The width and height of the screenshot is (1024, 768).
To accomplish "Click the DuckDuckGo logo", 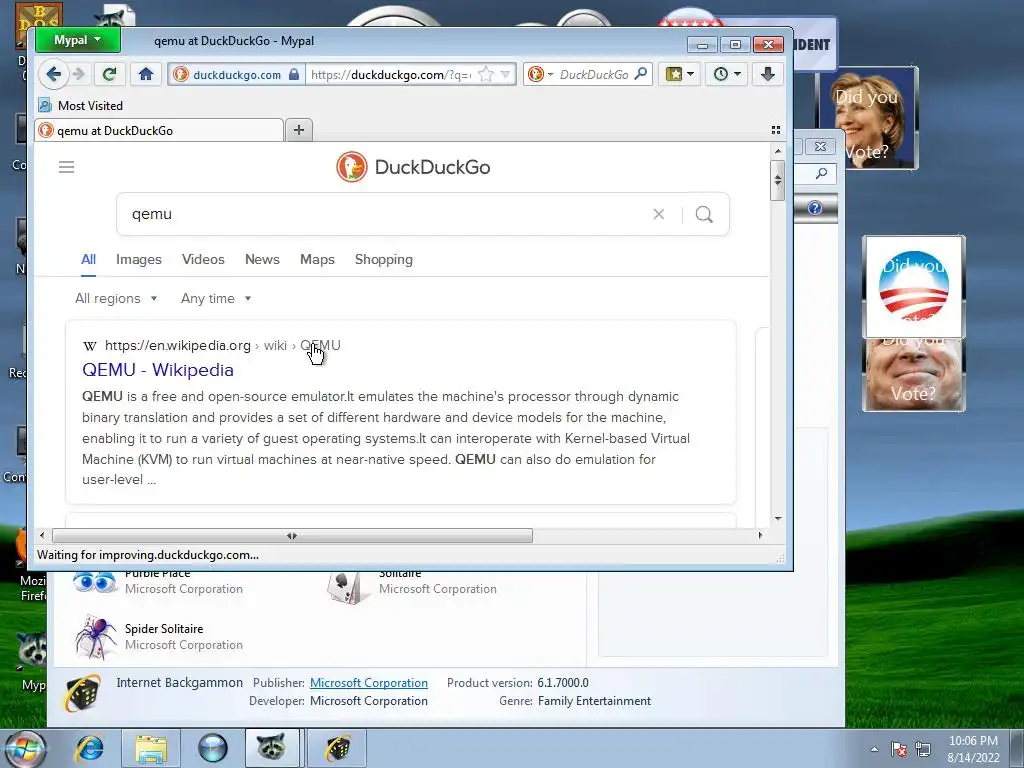I will click(413, 167).
